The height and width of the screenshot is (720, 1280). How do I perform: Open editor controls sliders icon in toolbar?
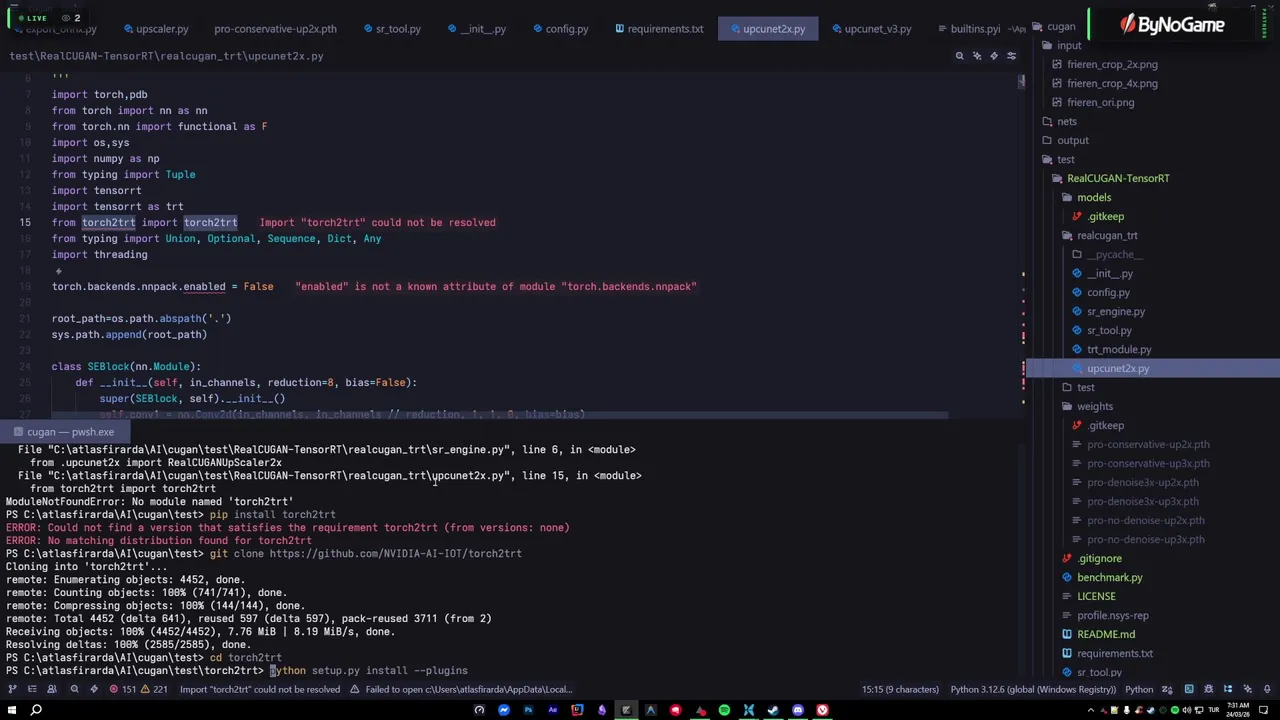click(x=1011, y=56)
